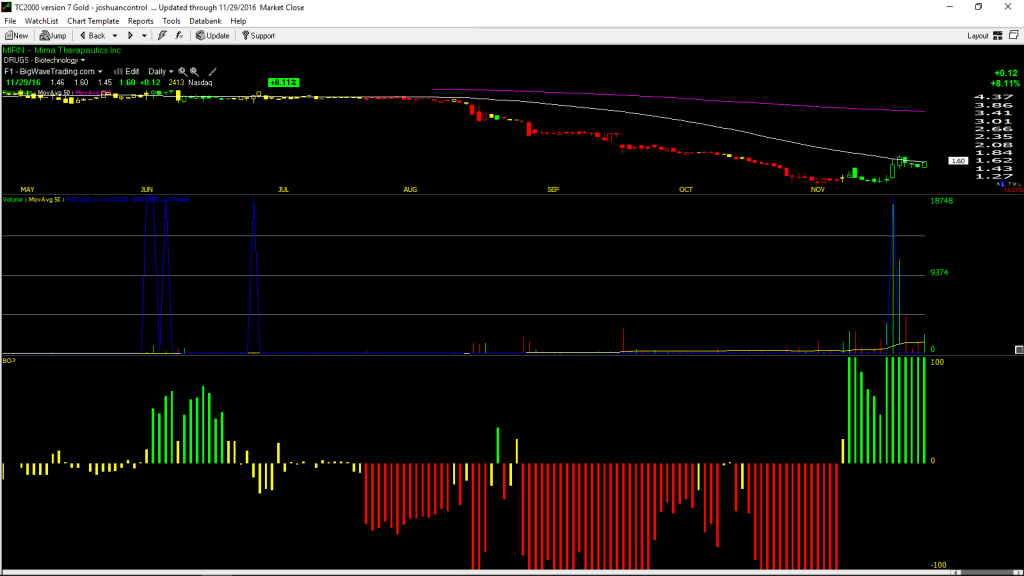Open the Tools menu
This screenshot has height=576, width=1024.
click(x=171, y=21)
